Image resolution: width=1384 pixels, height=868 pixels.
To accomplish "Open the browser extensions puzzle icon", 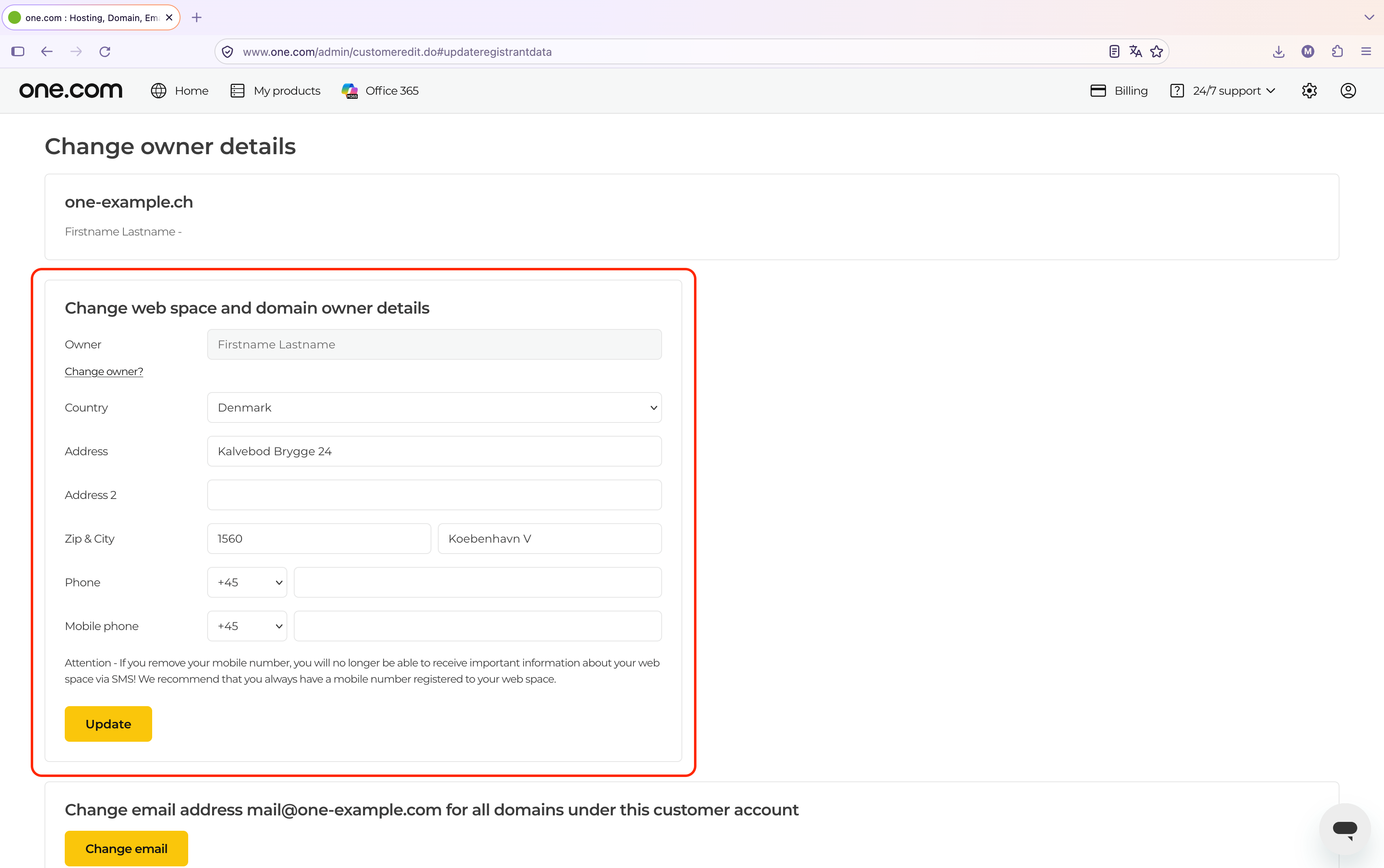I will 1337,52.
